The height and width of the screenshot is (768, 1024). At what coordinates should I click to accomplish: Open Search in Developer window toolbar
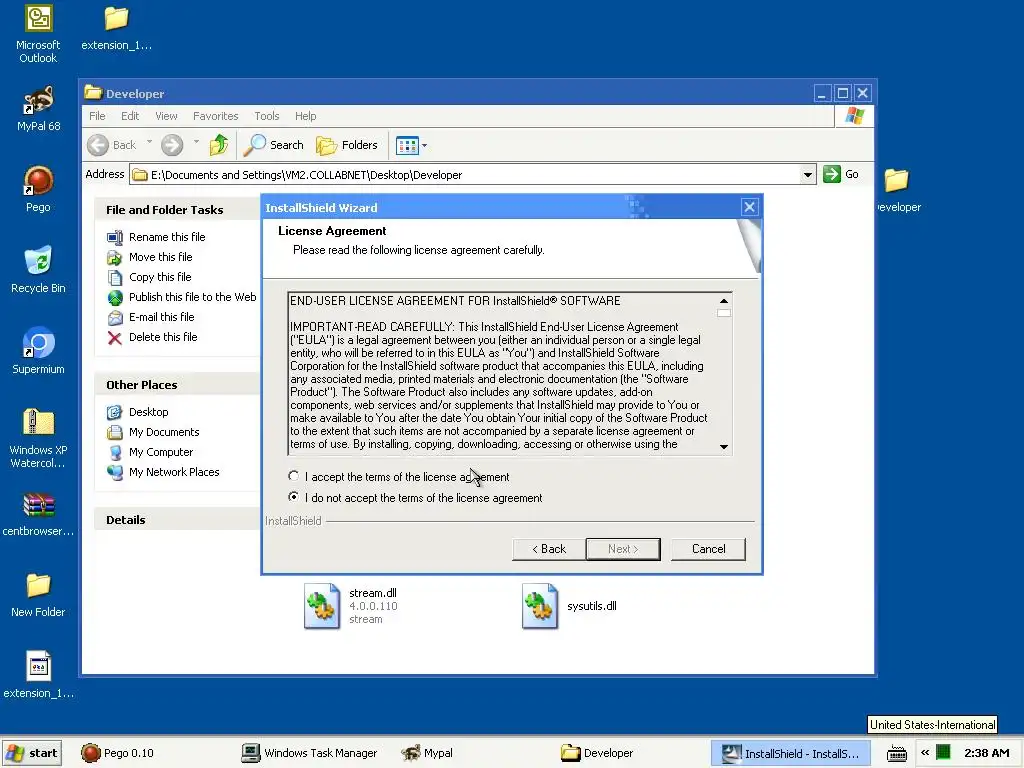tap(274, 145)
